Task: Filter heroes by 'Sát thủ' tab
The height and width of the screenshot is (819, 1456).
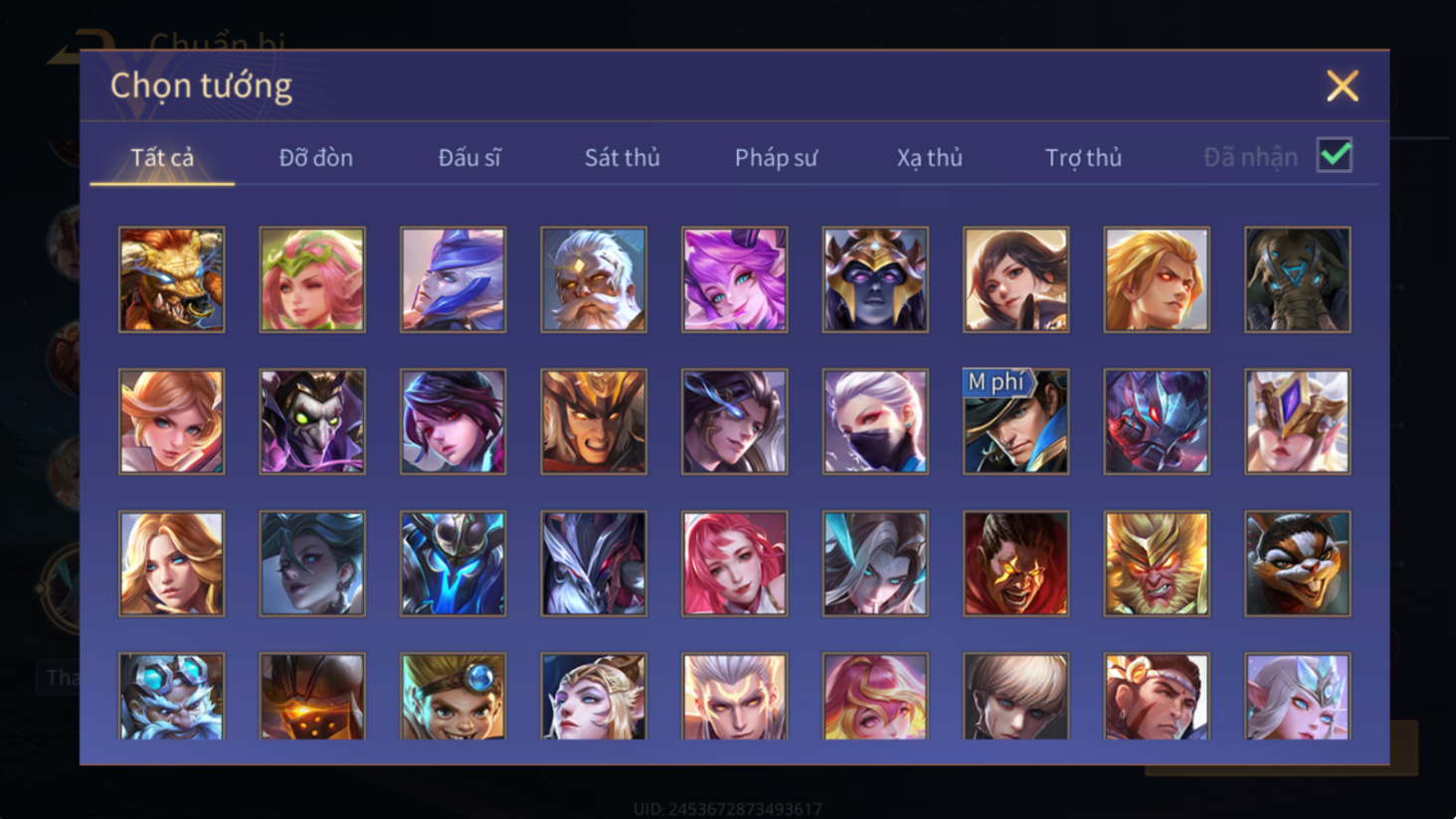Action: point(623,157)
